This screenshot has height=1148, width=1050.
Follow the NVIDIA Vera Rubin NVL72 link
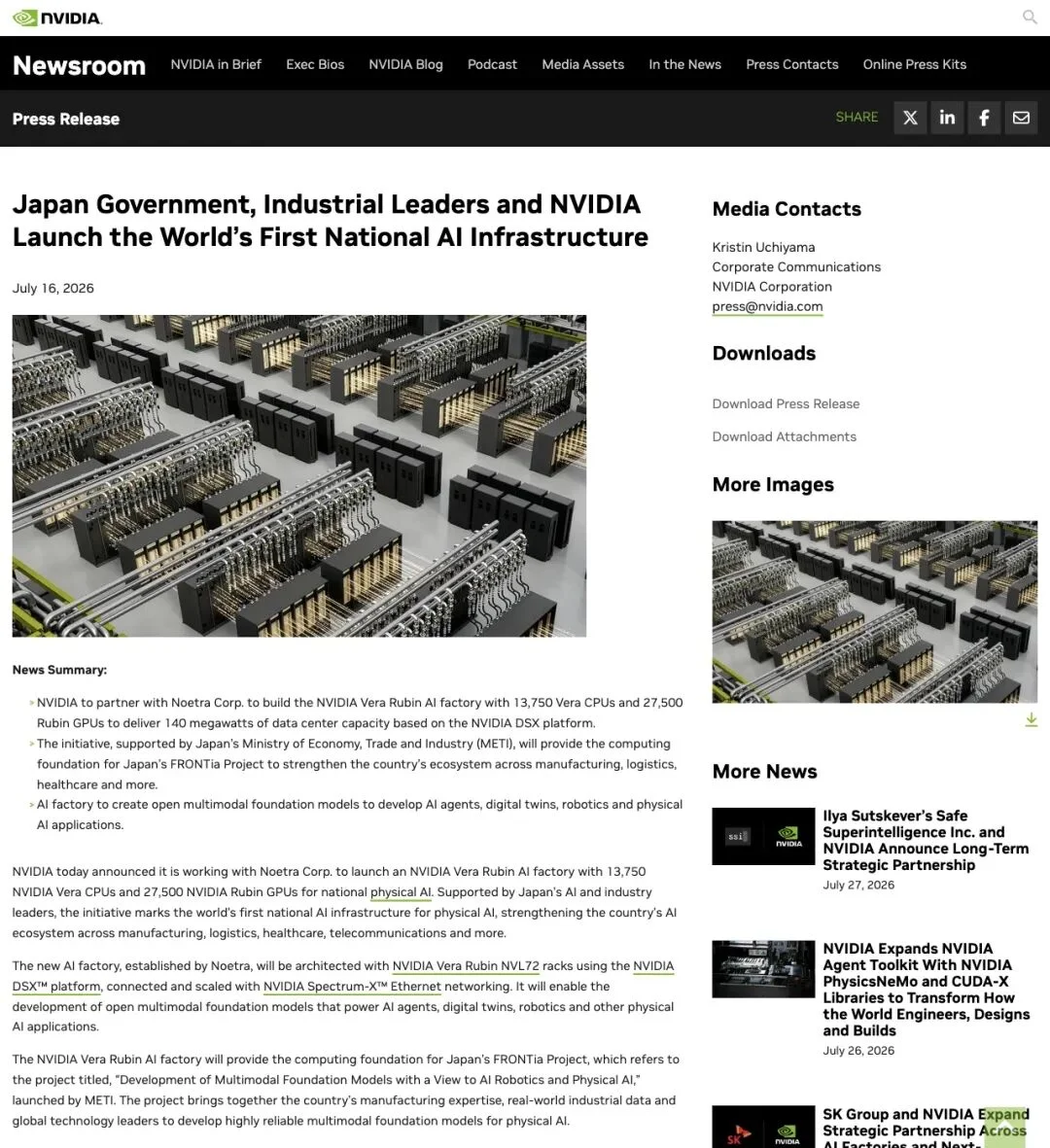(466, 966)
